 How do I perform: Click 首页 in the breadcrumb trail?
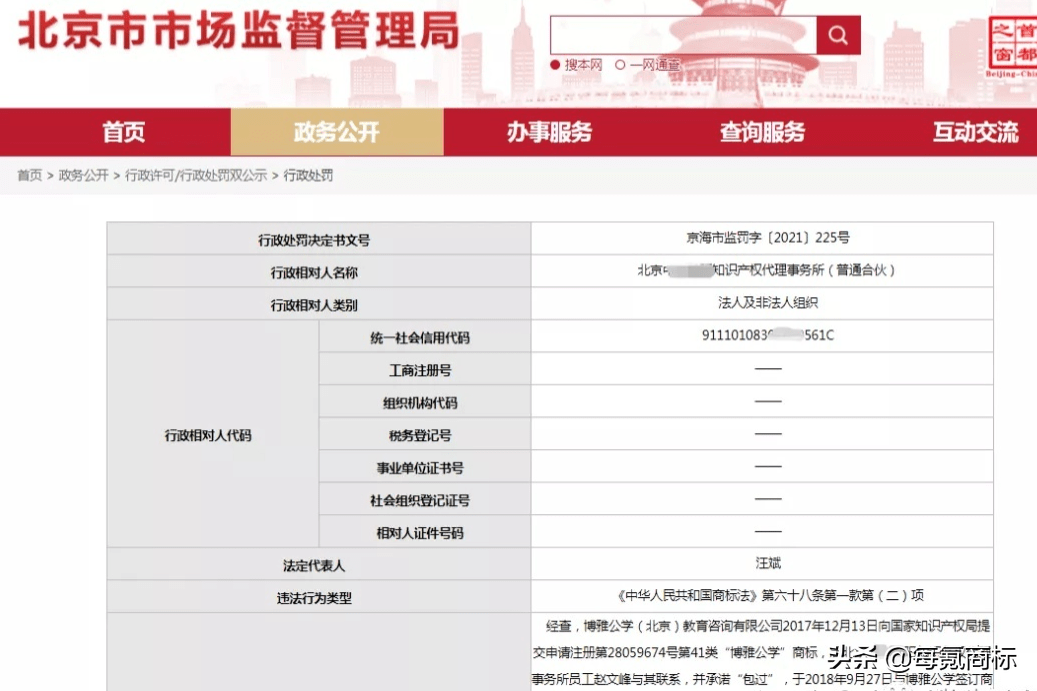pyautogui.click(x=29, y=175)
